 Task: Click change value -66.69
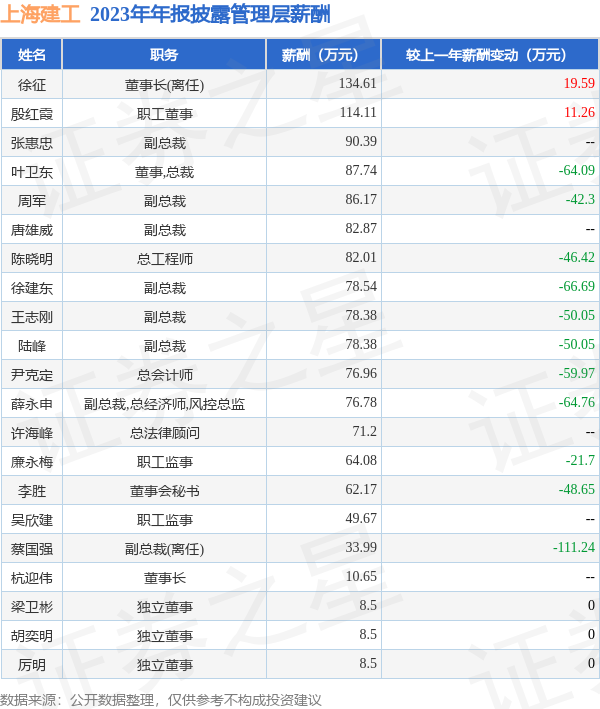[576, 286]
